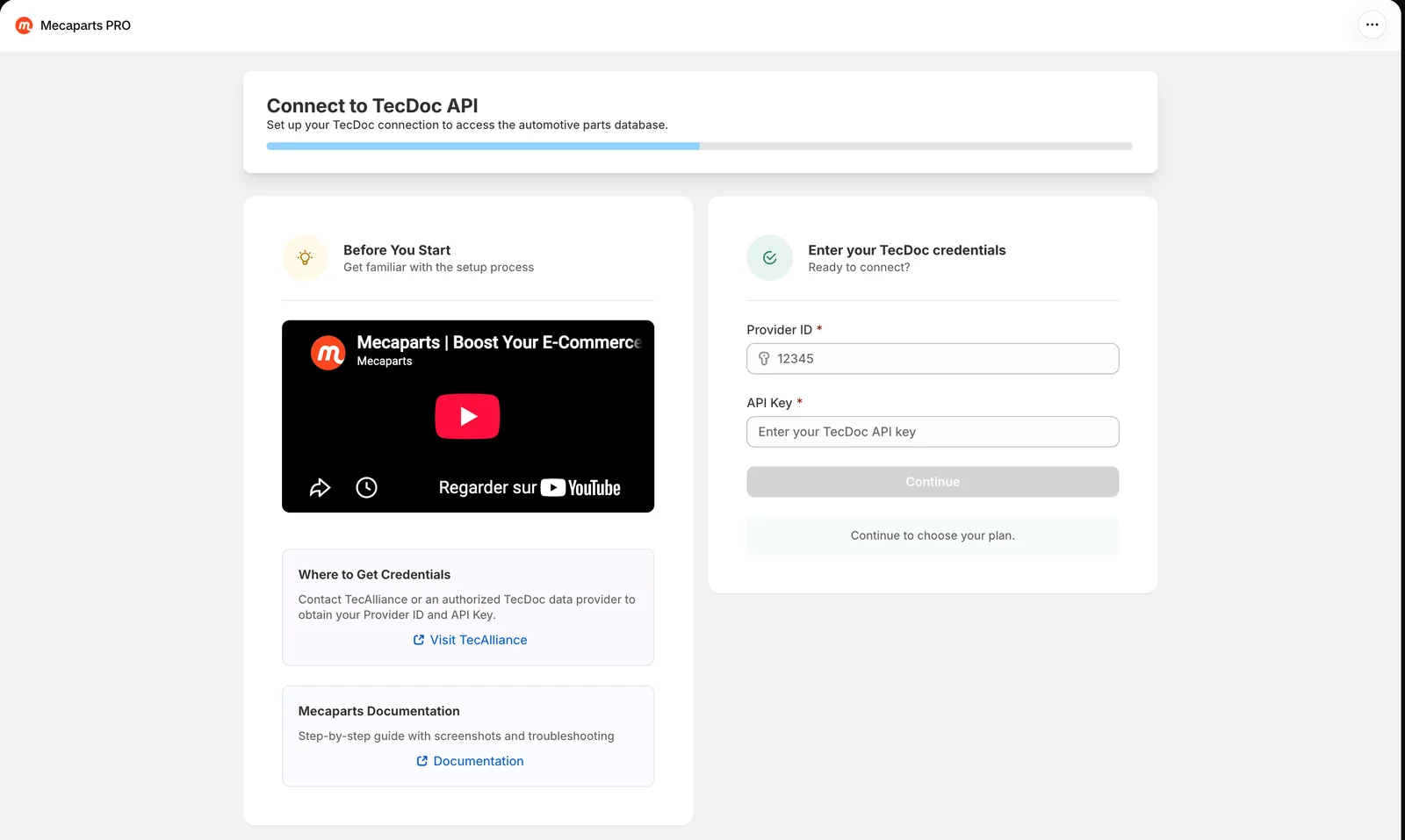Click the 'Continue to choose your plan.' notice
Screen dimensions: 1405x840
click(933, 535)
